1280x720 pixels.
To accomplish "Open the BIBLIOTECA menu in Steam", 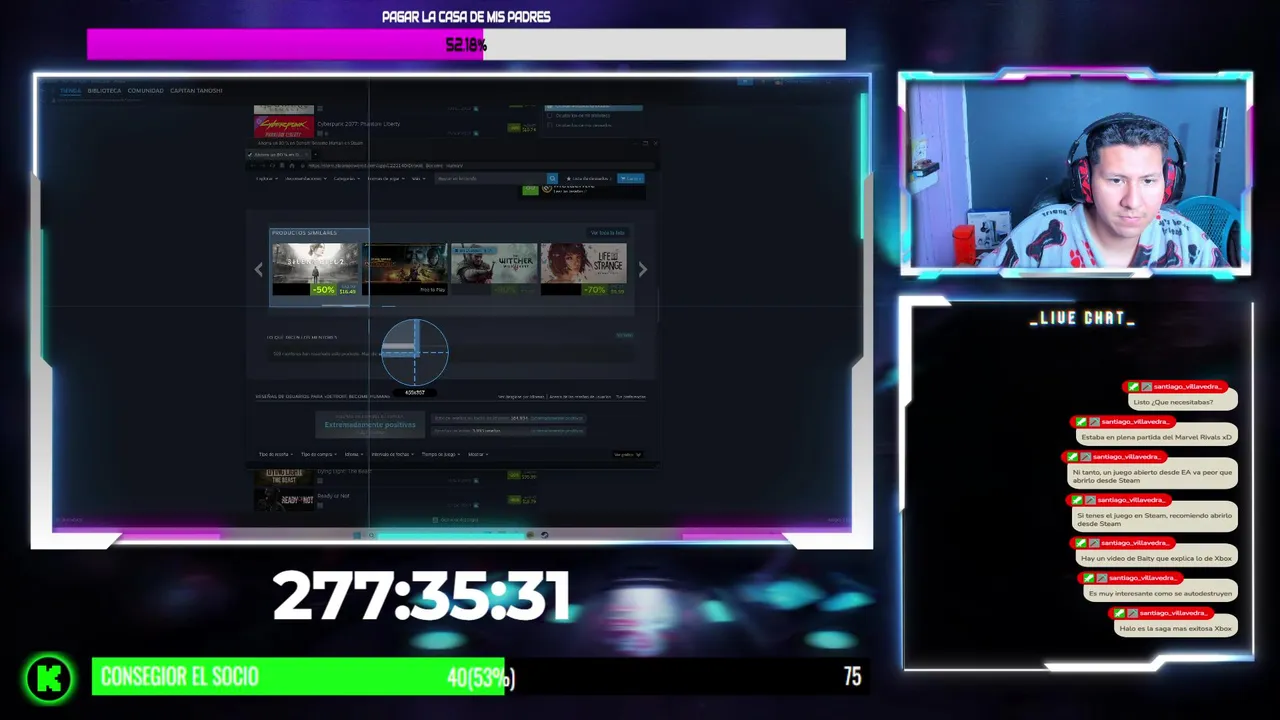I will point(104,91).
